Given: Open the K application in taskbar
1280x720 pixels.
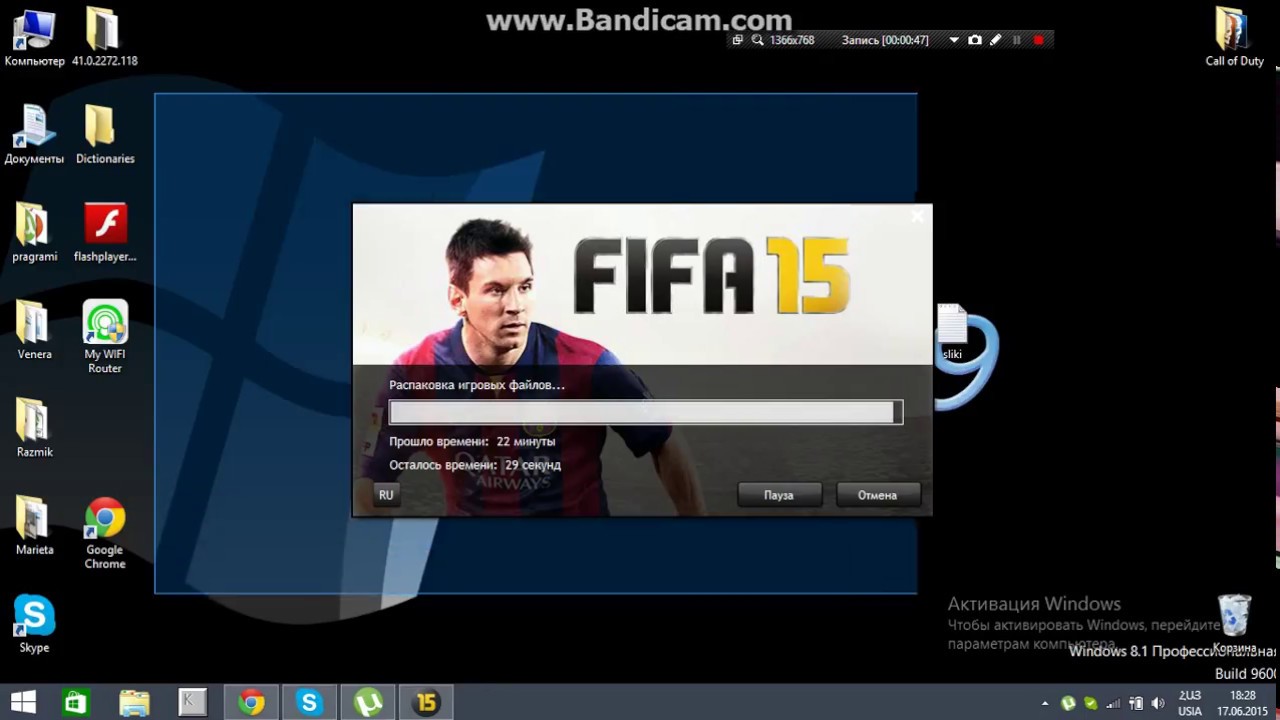Looking at the screenshot, I should pos(192,703).
